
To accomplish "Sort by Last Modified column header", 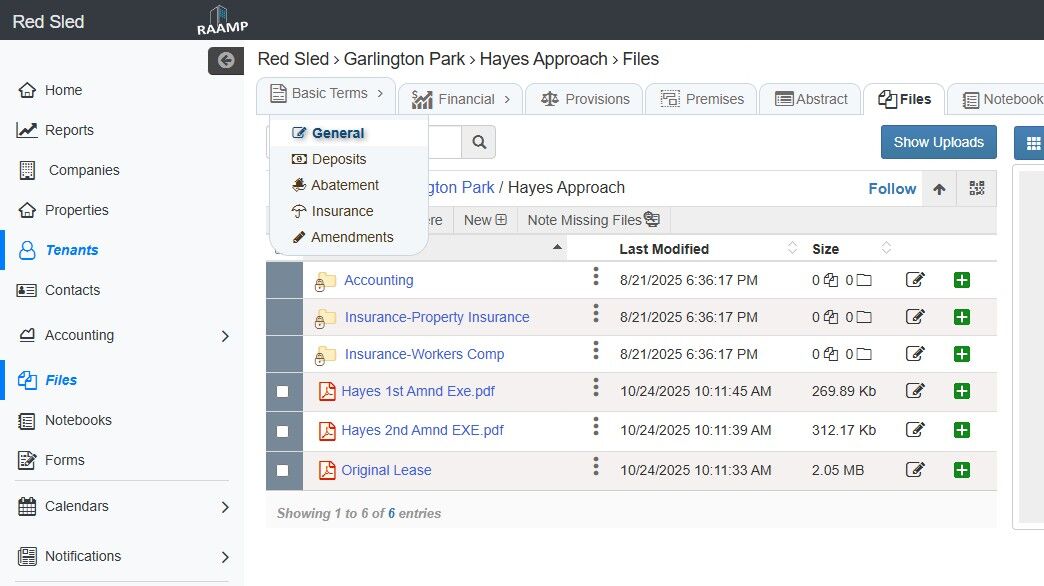I will point(664,249).
